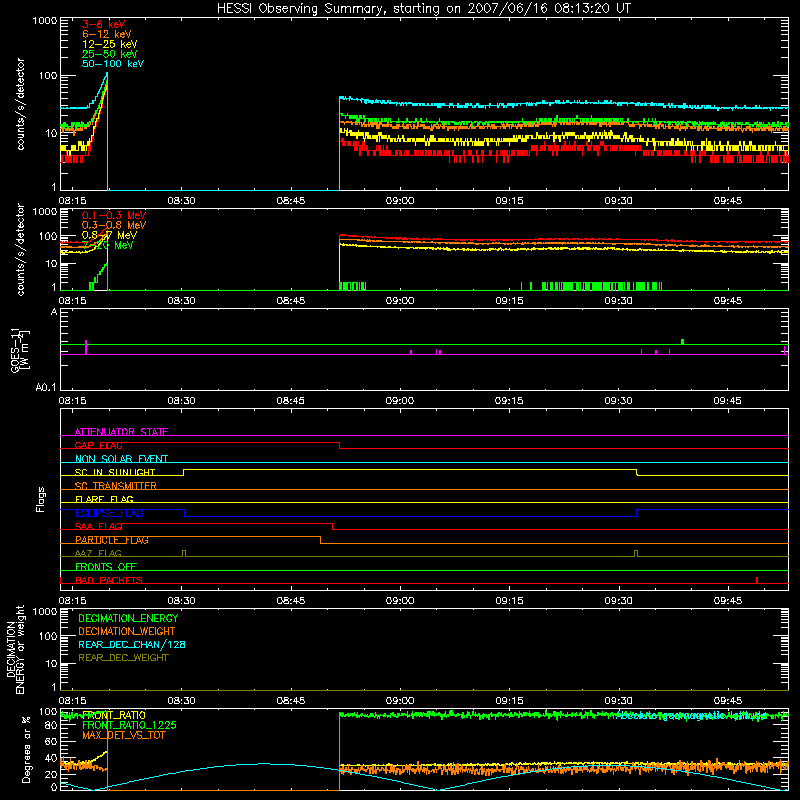Click the green FRONT_RATIO_1225 legend label
The image size is (800, 800).
point(130,725)
